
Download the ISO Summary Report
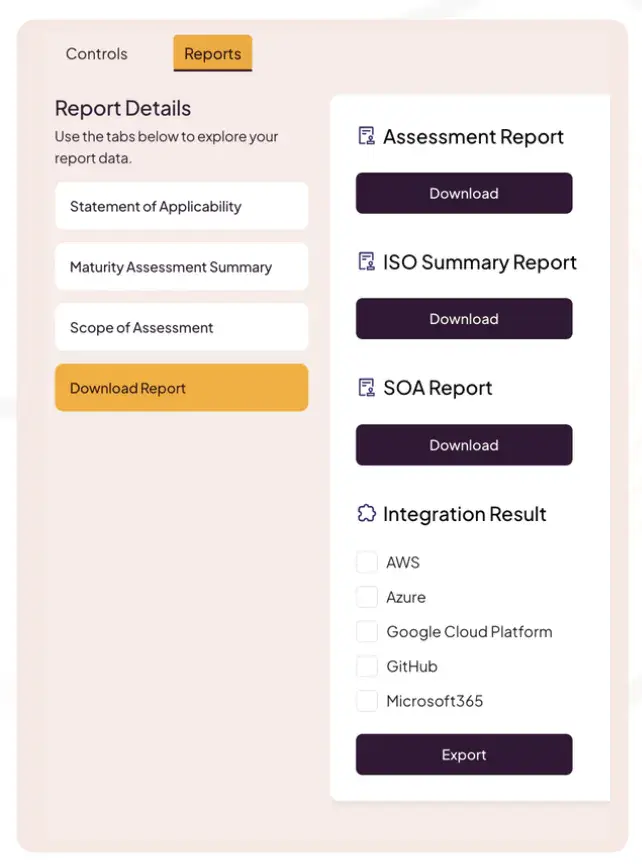[x=464, y=319]
